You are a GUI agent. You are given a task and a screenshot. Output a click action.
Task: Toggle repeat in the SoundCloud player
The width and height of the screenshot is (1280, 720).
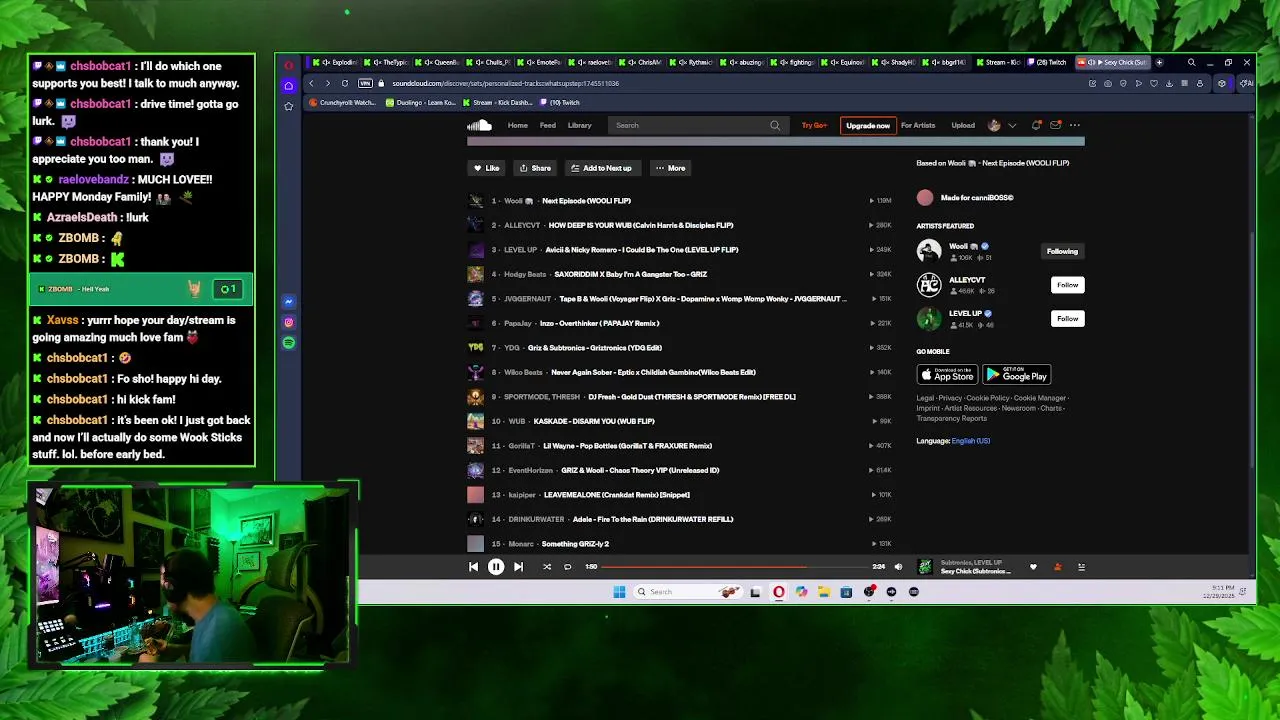(567, 567)
